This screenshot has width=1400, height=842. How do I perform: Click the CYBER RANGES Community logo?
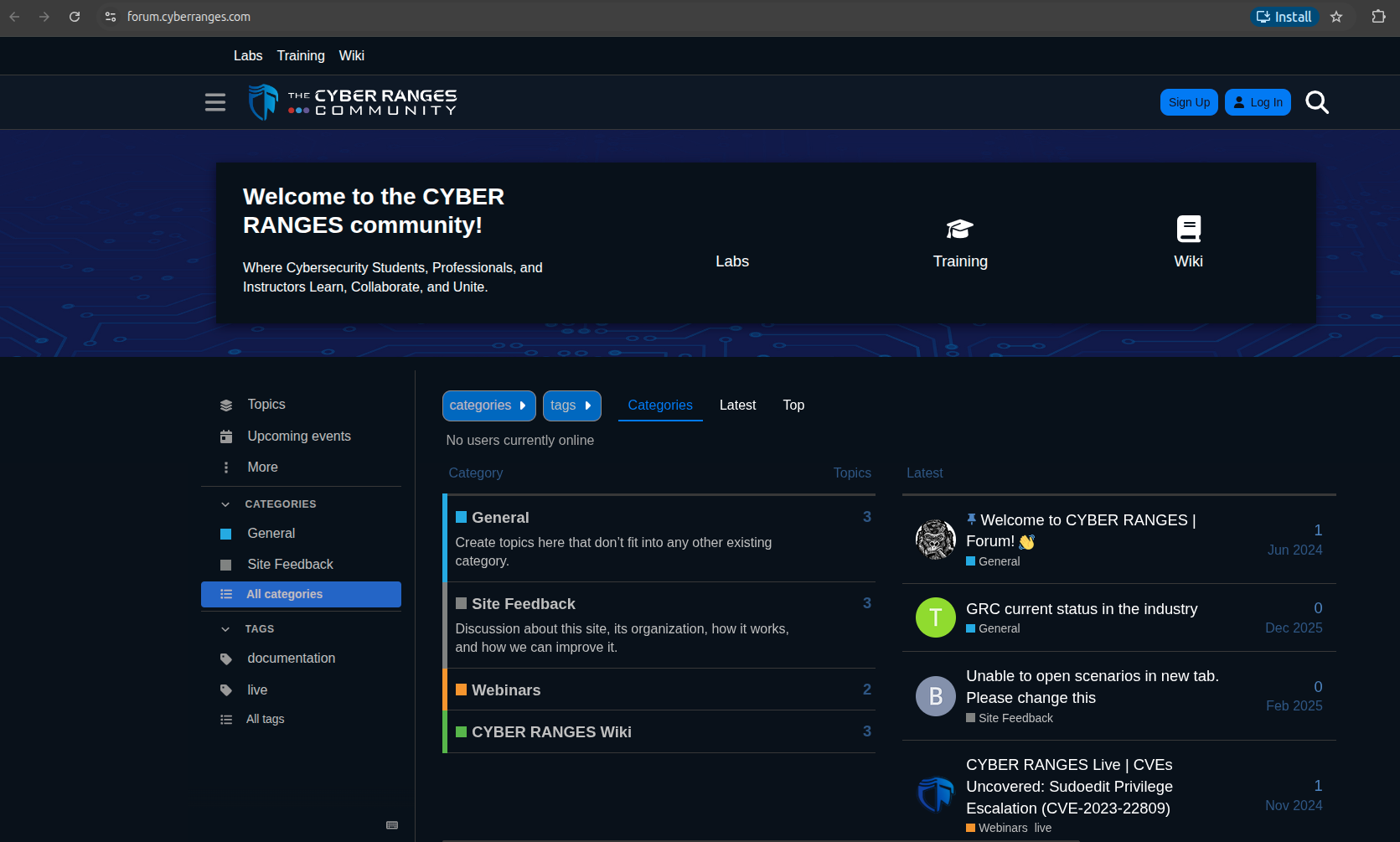pos(353,102)
